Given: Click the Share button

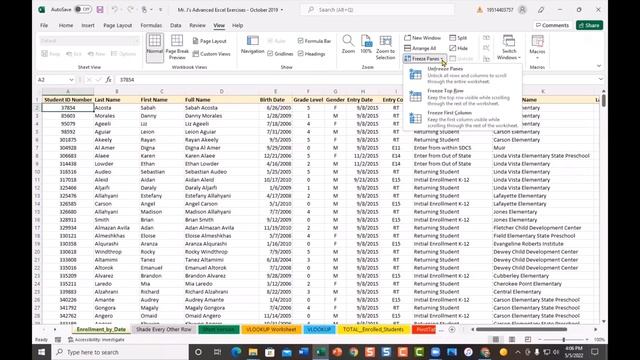Looking at the screenshot, I should 589,25.
